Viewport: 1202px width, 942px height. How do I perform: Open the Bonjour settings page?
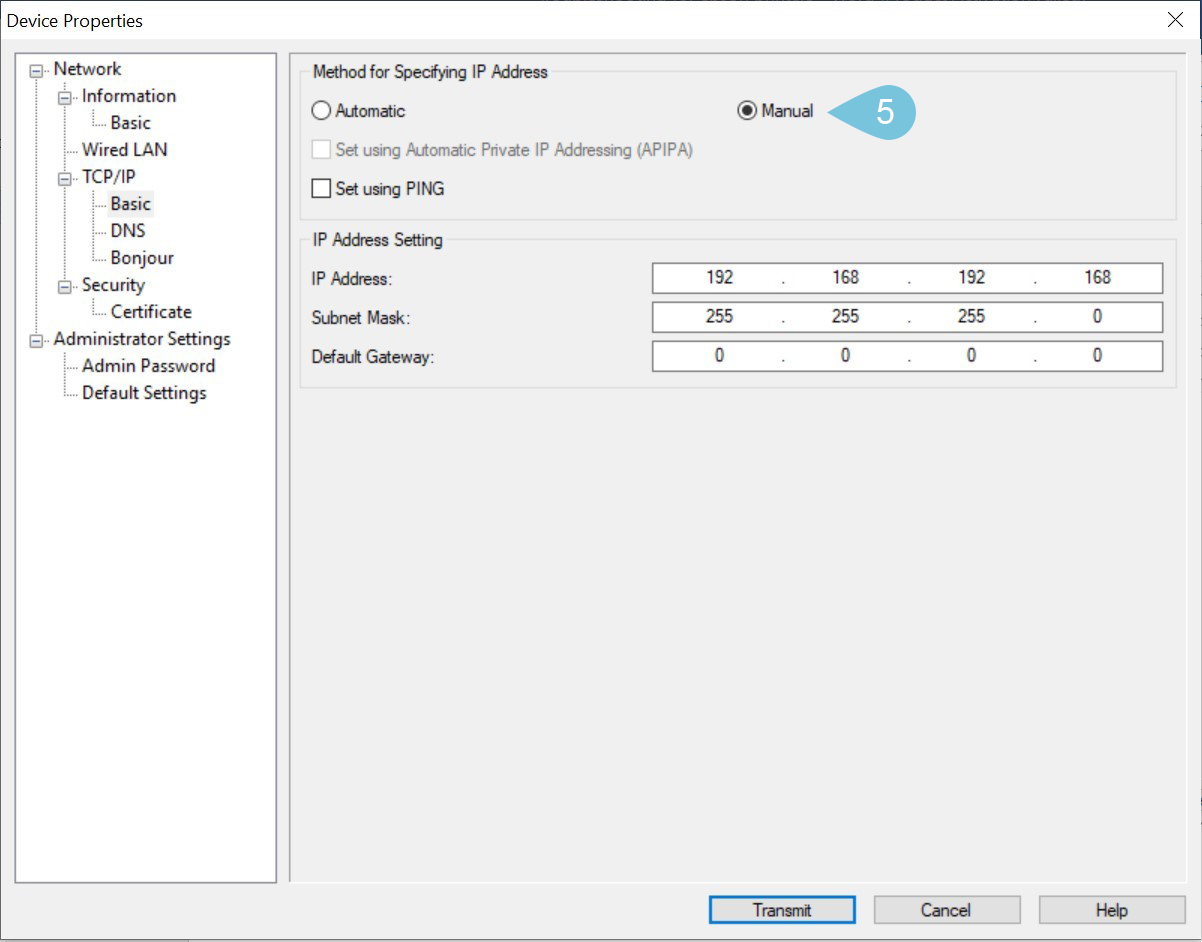pyautogui.click(x=144, y=257)
